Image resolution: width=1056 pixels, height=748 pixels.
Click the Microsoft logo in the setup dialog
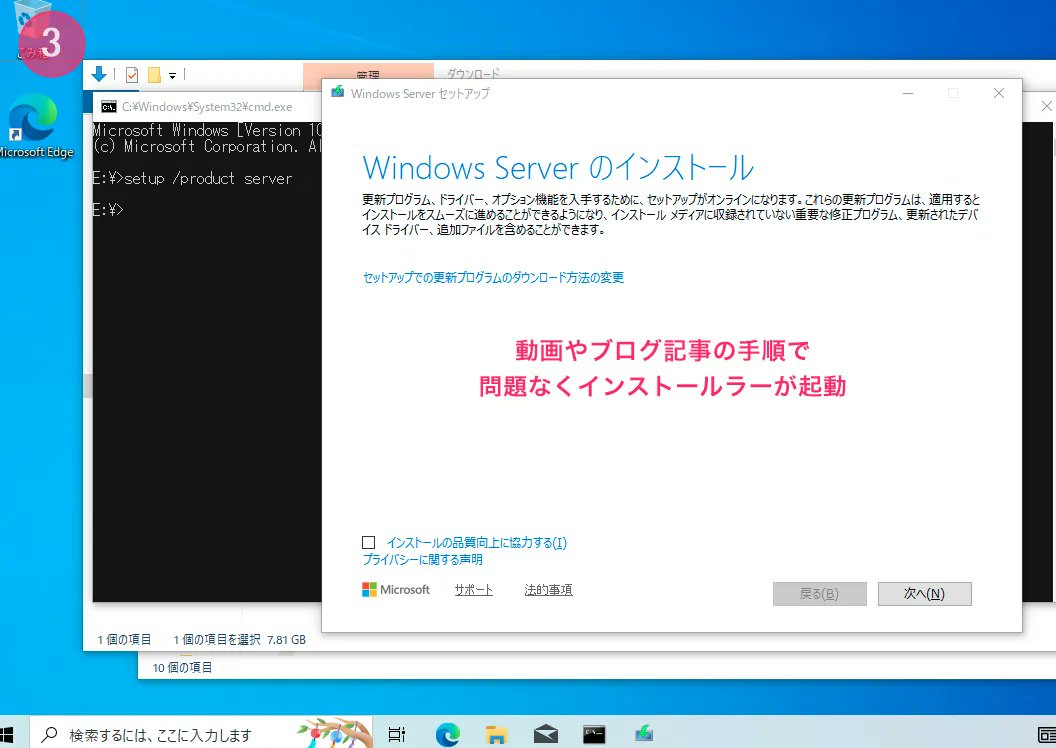coord(396,590)
